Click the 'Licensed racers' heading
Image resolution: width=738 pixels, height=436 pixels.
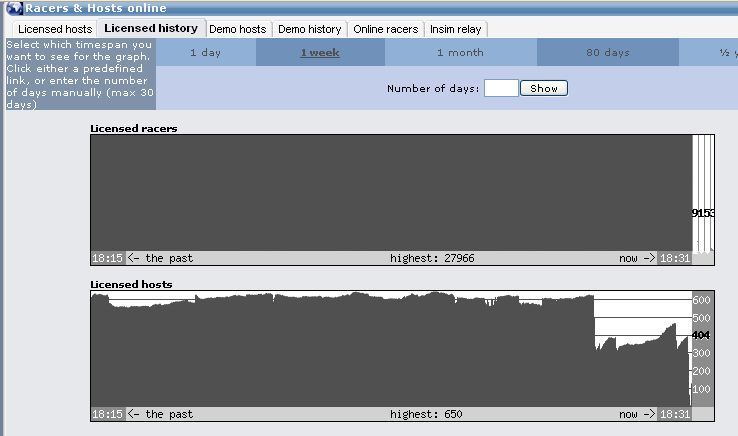pyautogui.click(x=134, y=129)
